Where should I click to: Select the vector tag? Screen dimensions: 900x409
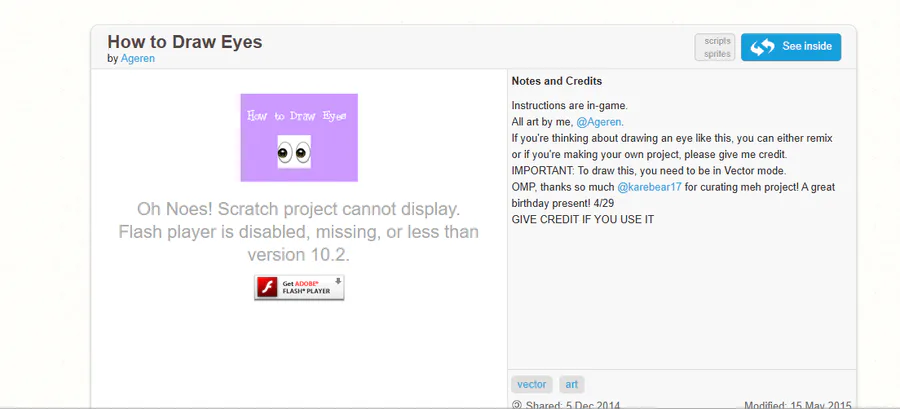(x=532, y=384)
